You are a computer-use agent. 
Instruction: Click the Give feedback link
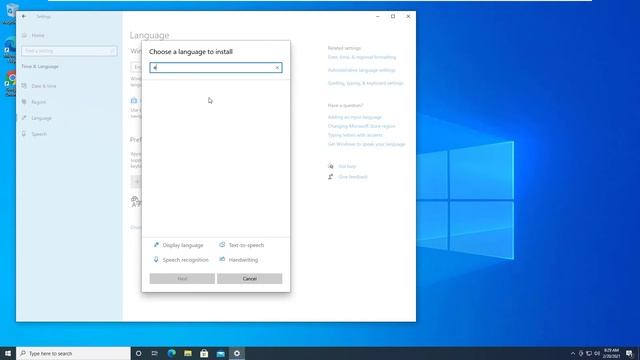pos(353,177)
